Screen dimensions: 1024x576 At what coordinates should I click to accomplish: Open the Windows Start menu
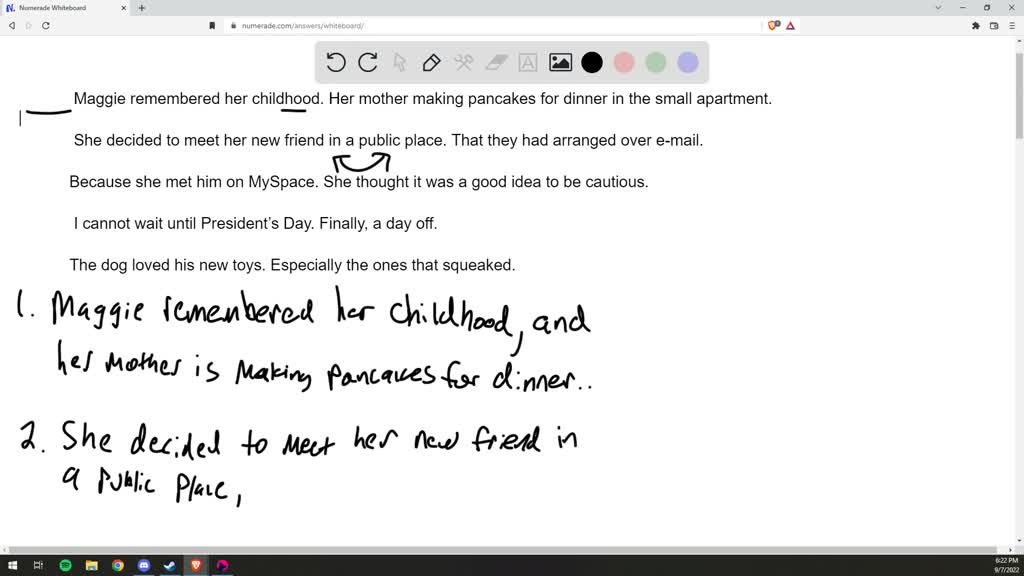pyautogui.click(x=12, y=565)
